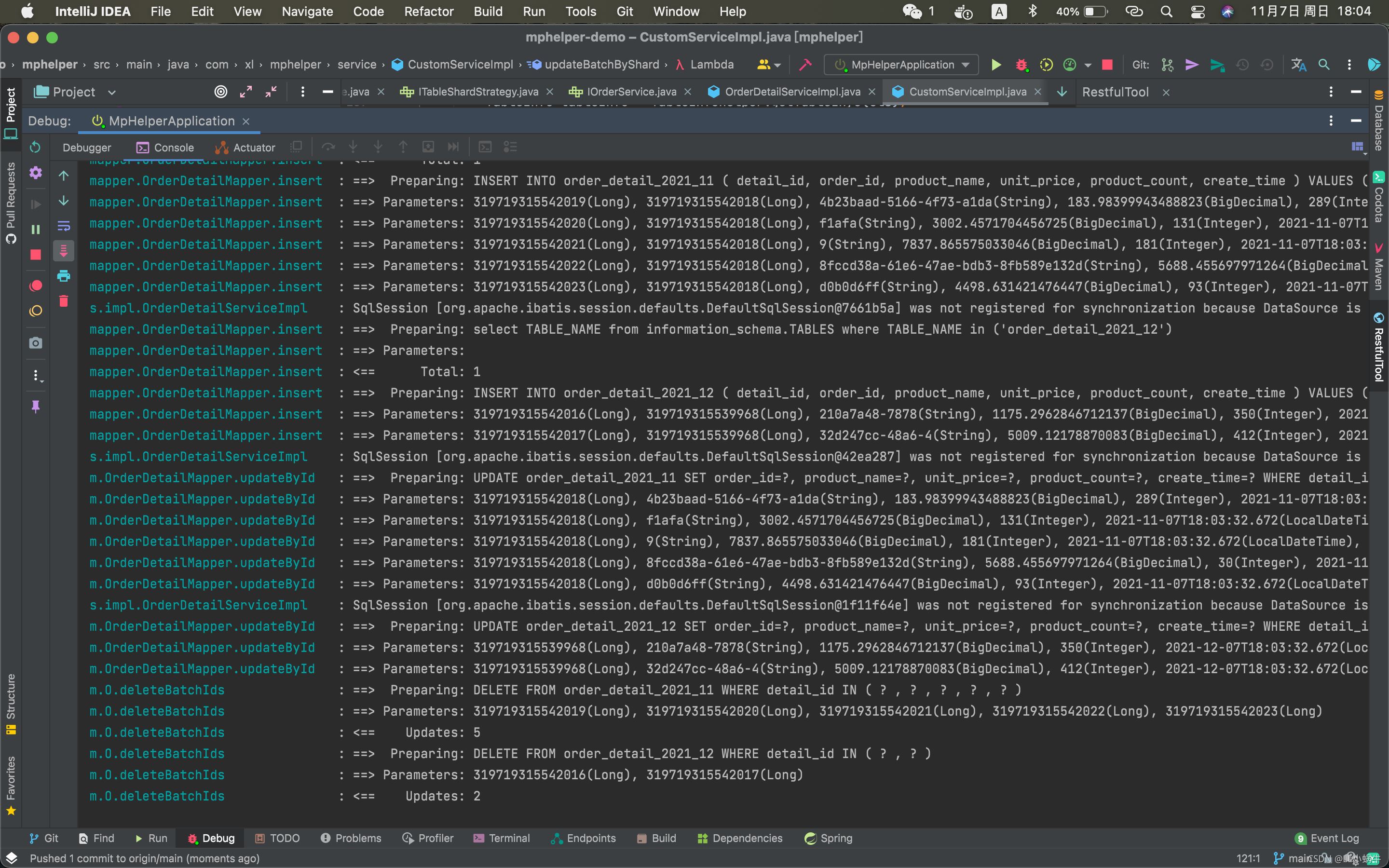The height and width of the screenshot is (868, 1389).
Task: Open the Refactor menu
Action: point(428,12)
